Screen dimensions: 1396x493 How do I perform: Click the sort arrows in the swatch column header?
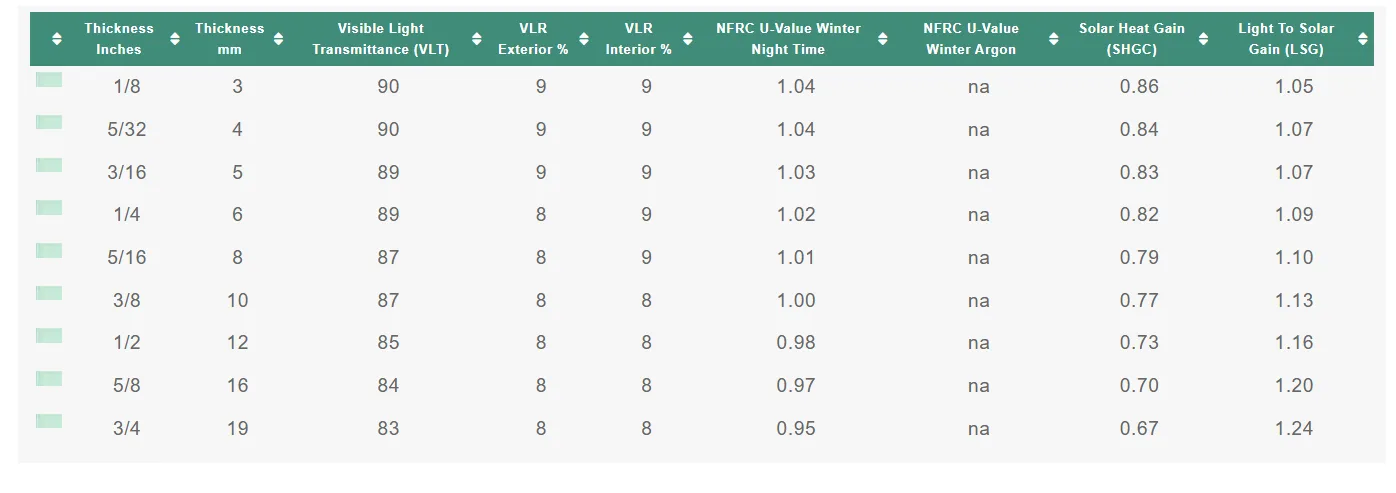57,39
